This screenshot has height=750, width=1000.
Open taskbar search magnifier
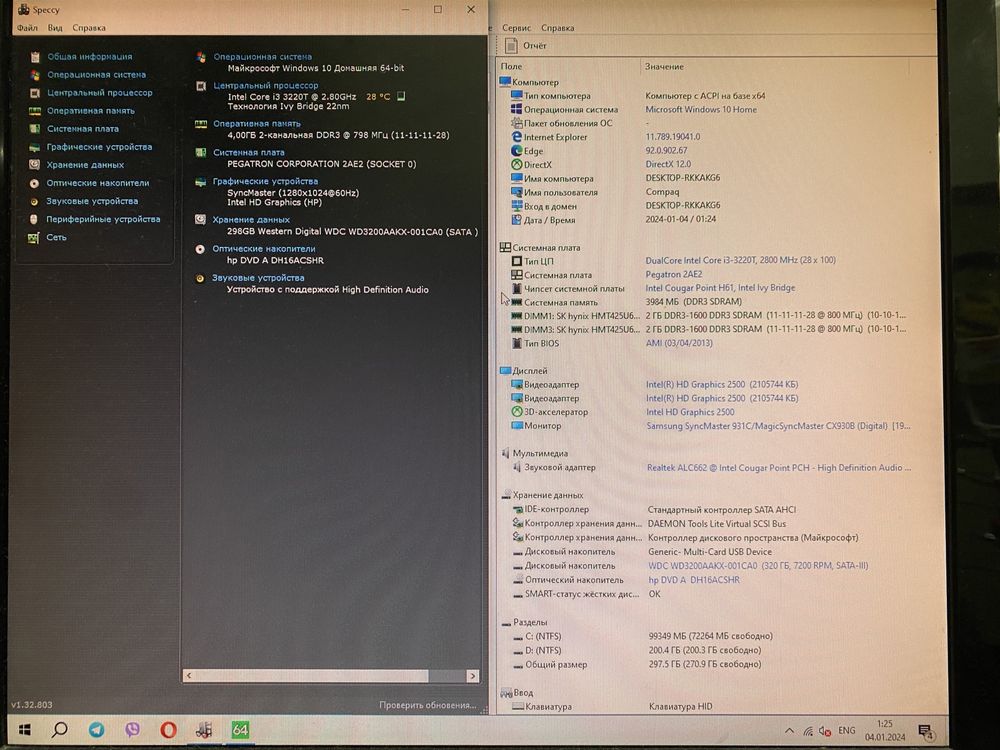pyautogui.click(x=60, y=729)
